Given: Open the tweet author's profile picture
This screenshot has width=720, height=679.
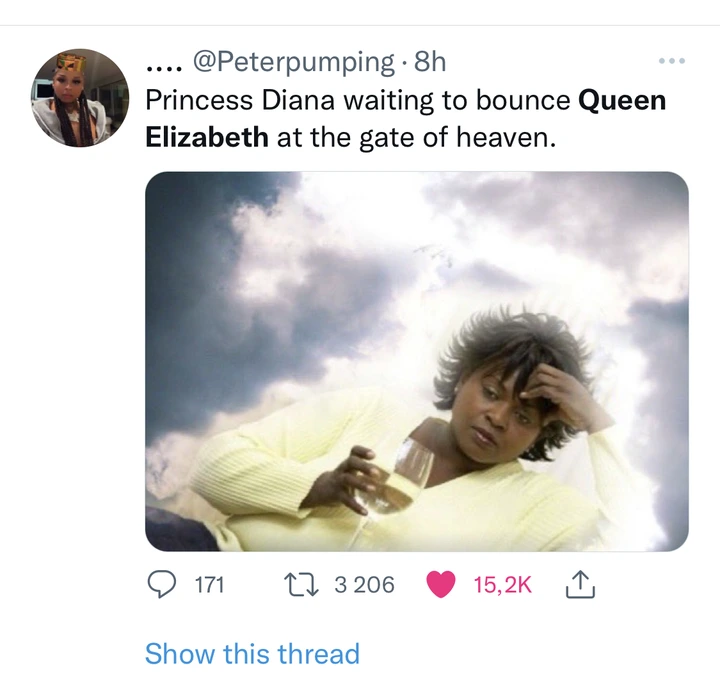Looking at the screenshot, I should pyautogui.click(x=80, y=98).
